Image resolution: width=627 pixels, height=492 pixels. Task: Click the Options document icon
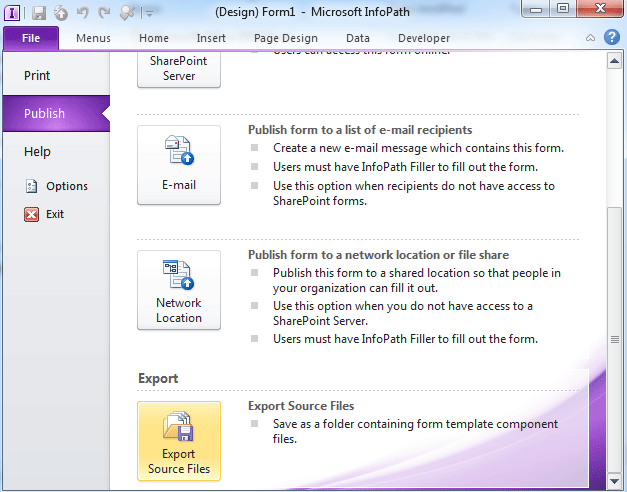click(x=32, y=186)
